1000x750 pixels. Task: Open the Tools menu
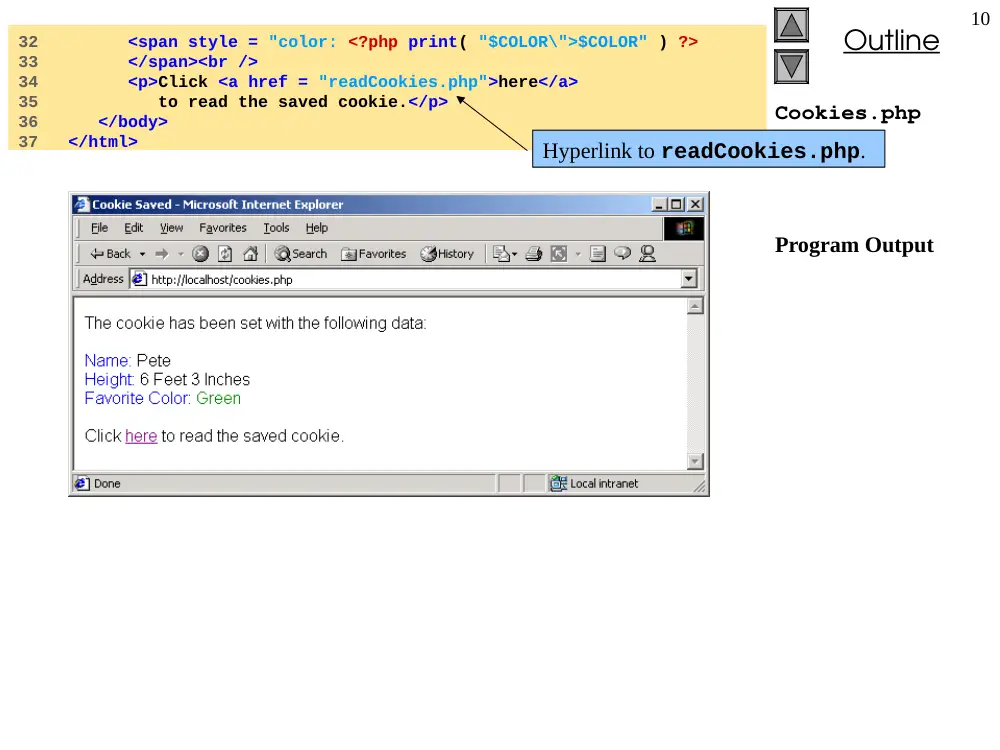[x=276, y=228]
